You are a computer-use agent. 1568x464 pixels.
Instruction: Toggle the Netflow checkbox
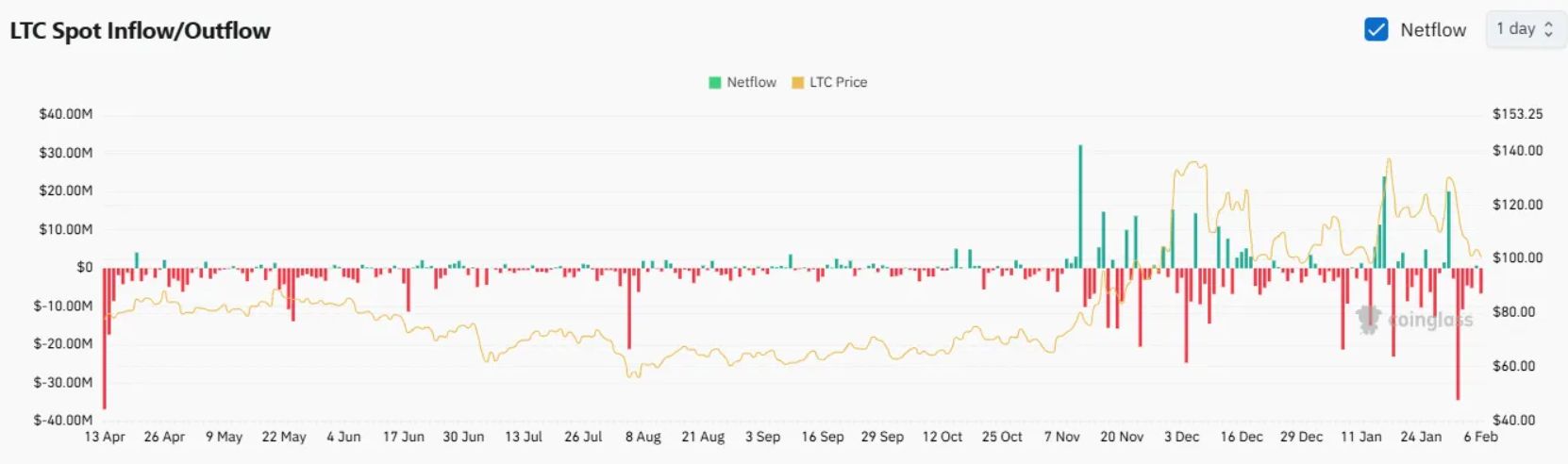pyautogui.click(x=1376, y=29)
